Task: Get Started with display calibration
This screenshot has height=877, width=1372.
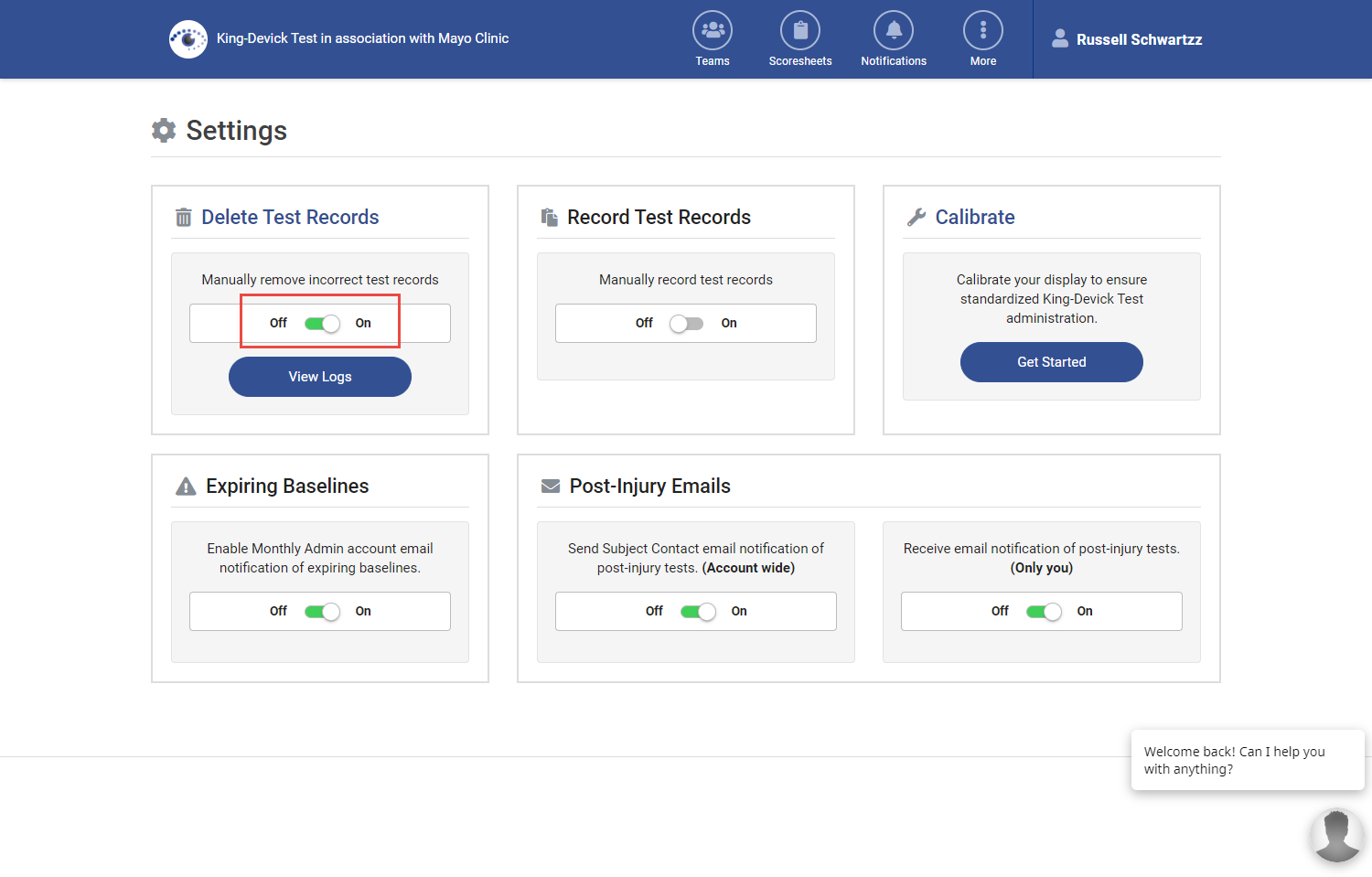Action: click(1051, 361)
